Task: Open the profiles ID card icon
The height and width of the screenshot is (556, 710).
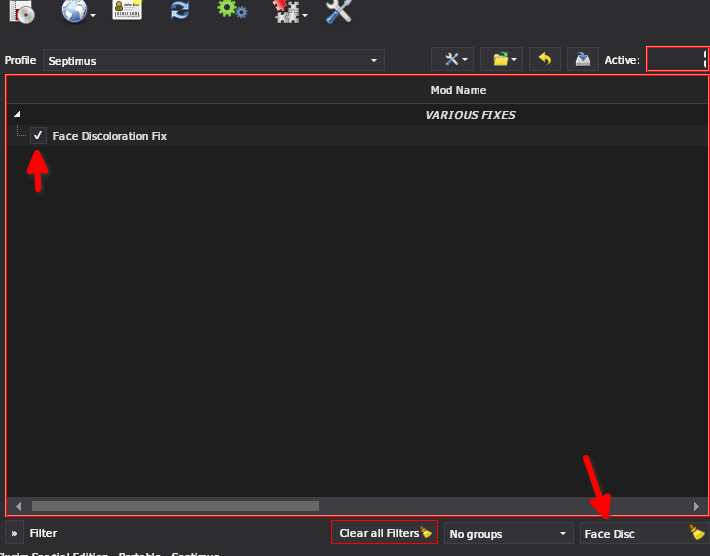Action: [x=127, y=10]
